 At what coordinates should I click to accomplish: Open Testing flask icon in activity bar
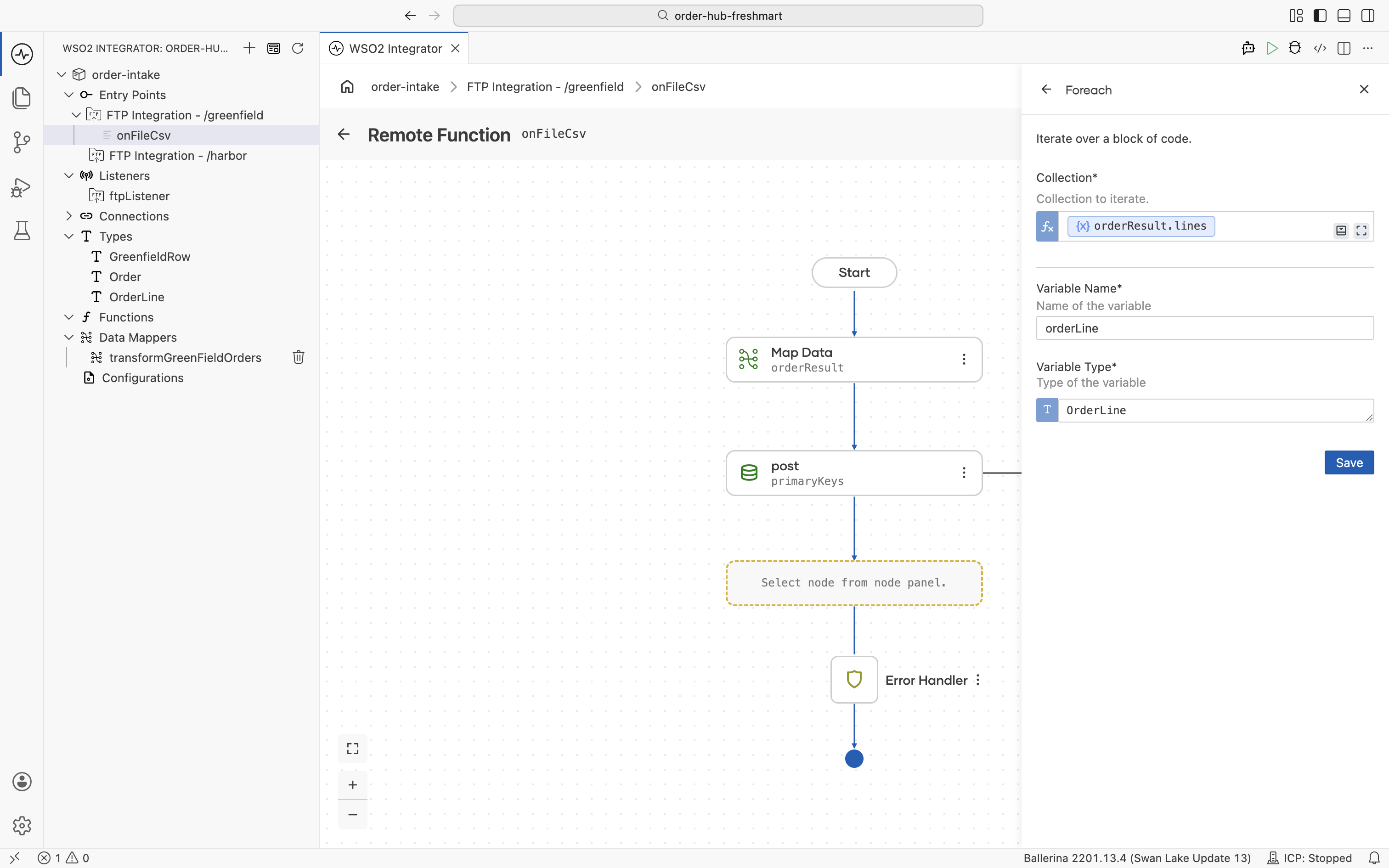pos(22,231)
